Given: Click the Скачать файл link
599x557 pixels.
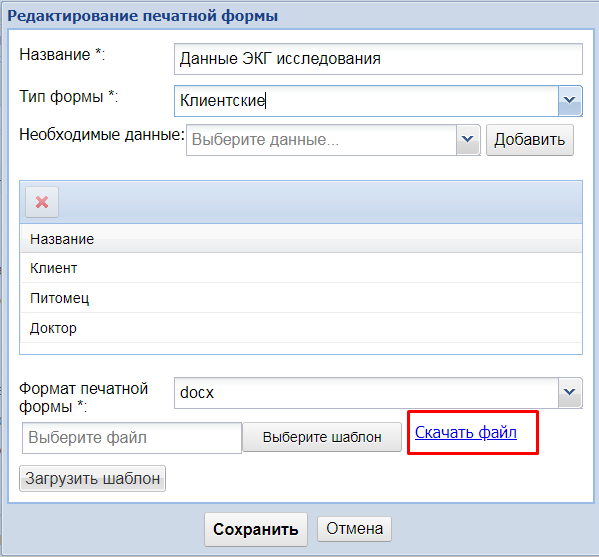Looking at the screenshot, I should tap(466, 432).
